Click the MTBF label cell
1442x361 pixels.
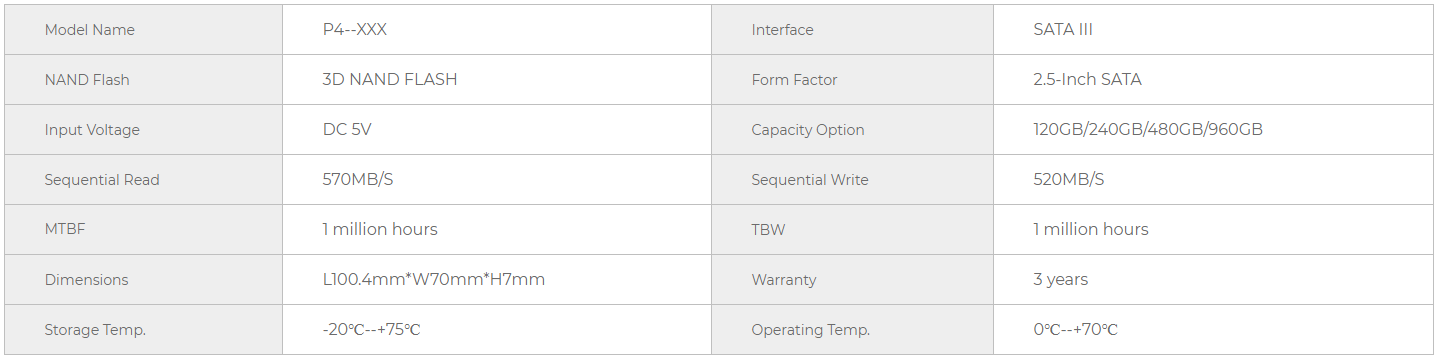click(143, 230)
